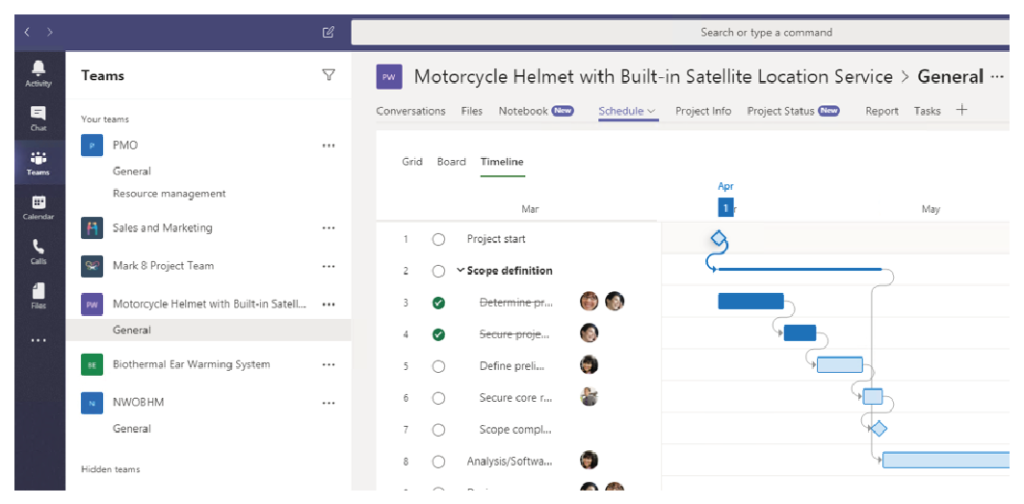Mark Project start task complete
The height and width of the screenshot is (504, 1024).
438,240
